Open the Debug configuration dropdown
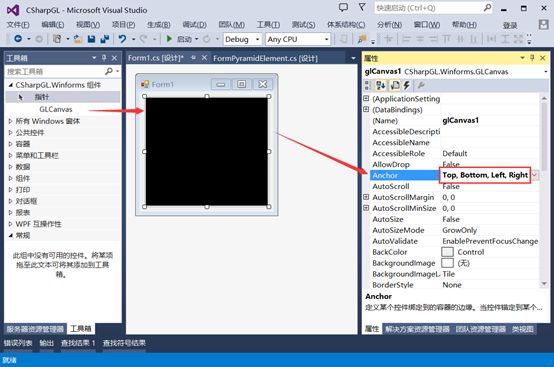 [x=258, y=39]
